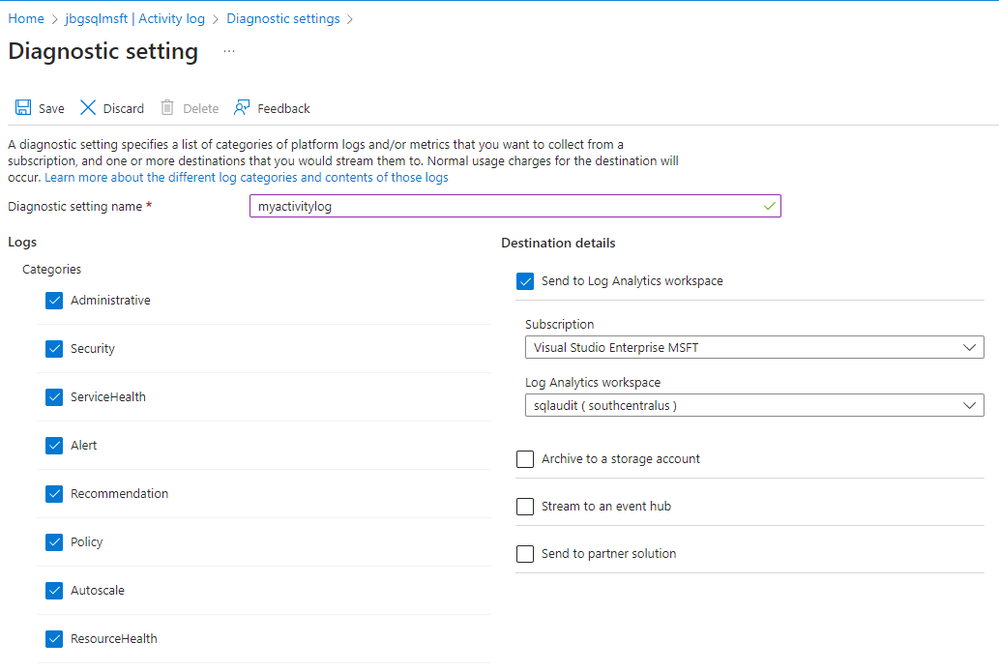Viewport: 999px width, 668px height.
Task: Go to Home in the breadcrumb
Action: (x=26, y=19)
